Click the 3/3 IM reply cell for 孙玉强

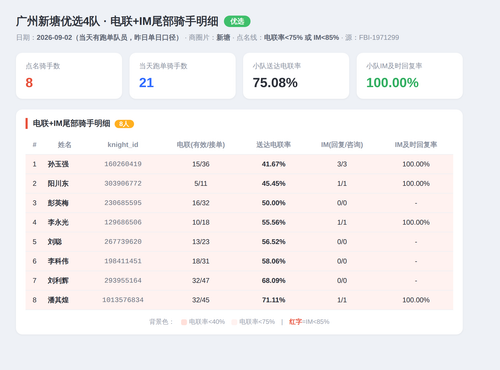[x=342, y=164]
